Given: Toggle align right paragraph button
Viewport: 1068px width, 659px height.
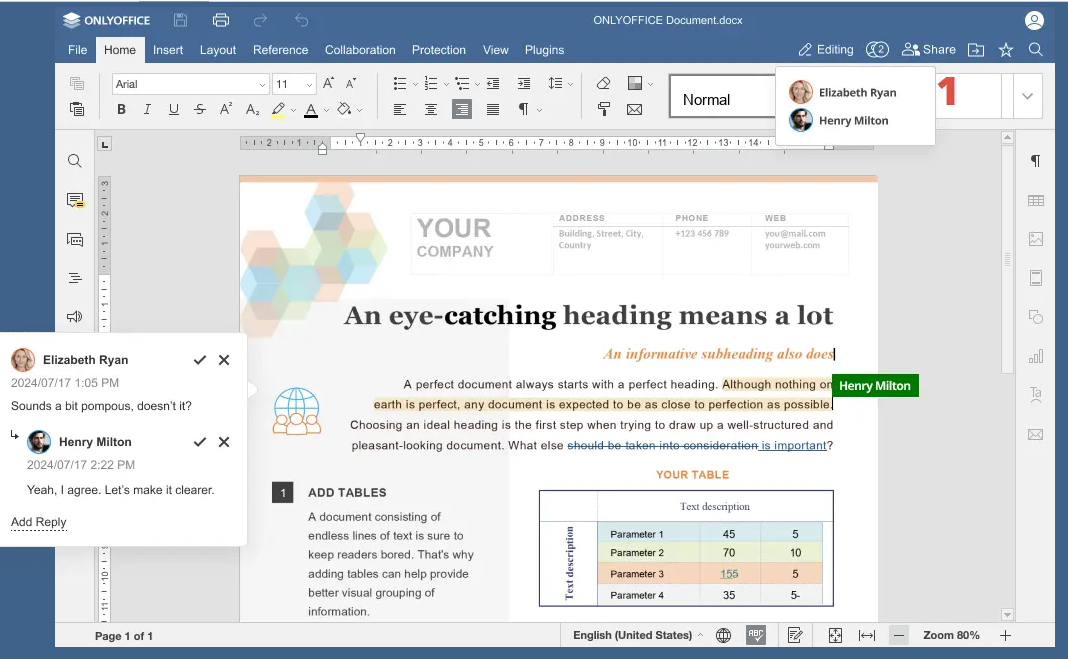Looking at the screenshot, I should (461, 110).
